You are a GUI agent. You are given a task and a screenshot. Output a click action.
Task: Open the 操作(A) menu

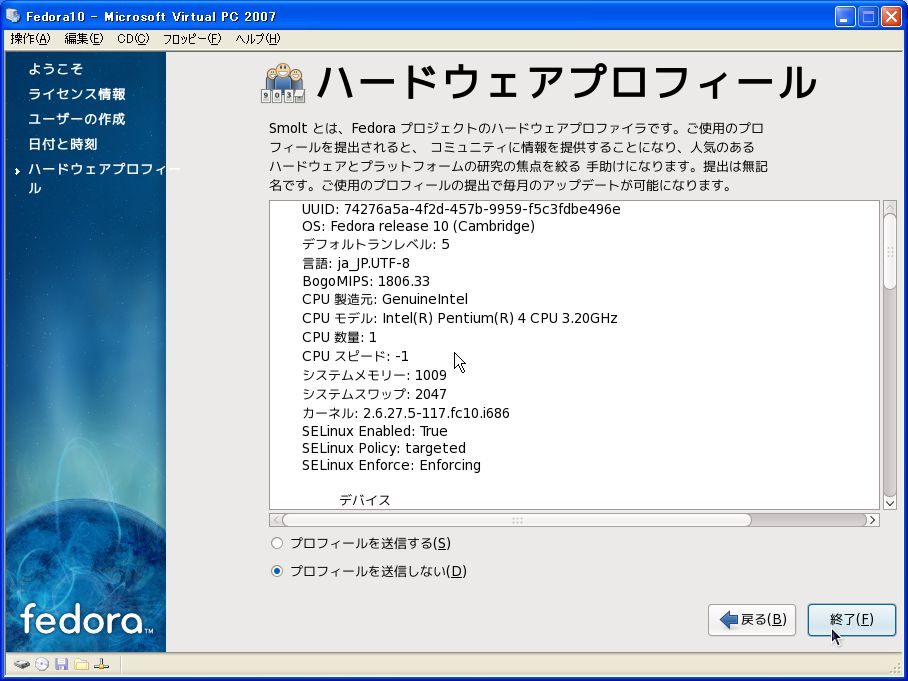(x=30, y=39)
